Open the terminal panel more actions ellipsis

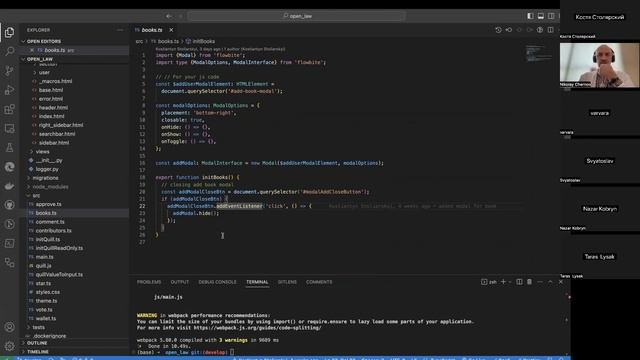540,282
